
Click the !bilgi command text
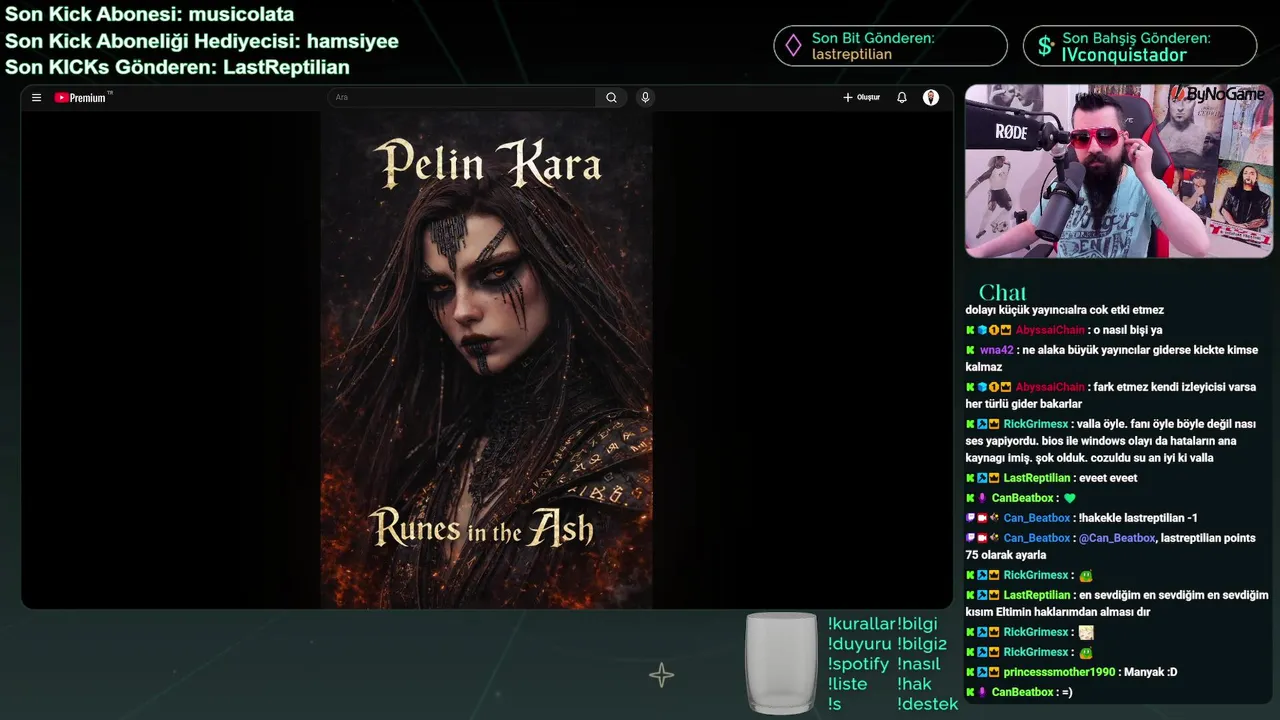tap(917, 624)
